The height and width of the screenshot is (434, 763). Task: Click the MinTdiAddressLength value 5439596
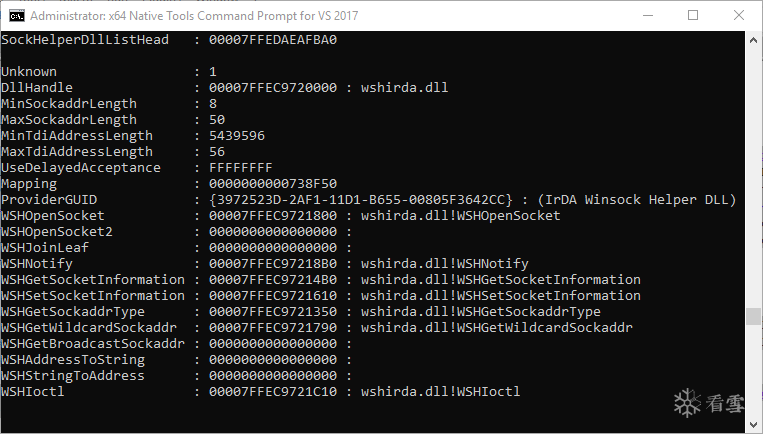[x=237, y=136]
